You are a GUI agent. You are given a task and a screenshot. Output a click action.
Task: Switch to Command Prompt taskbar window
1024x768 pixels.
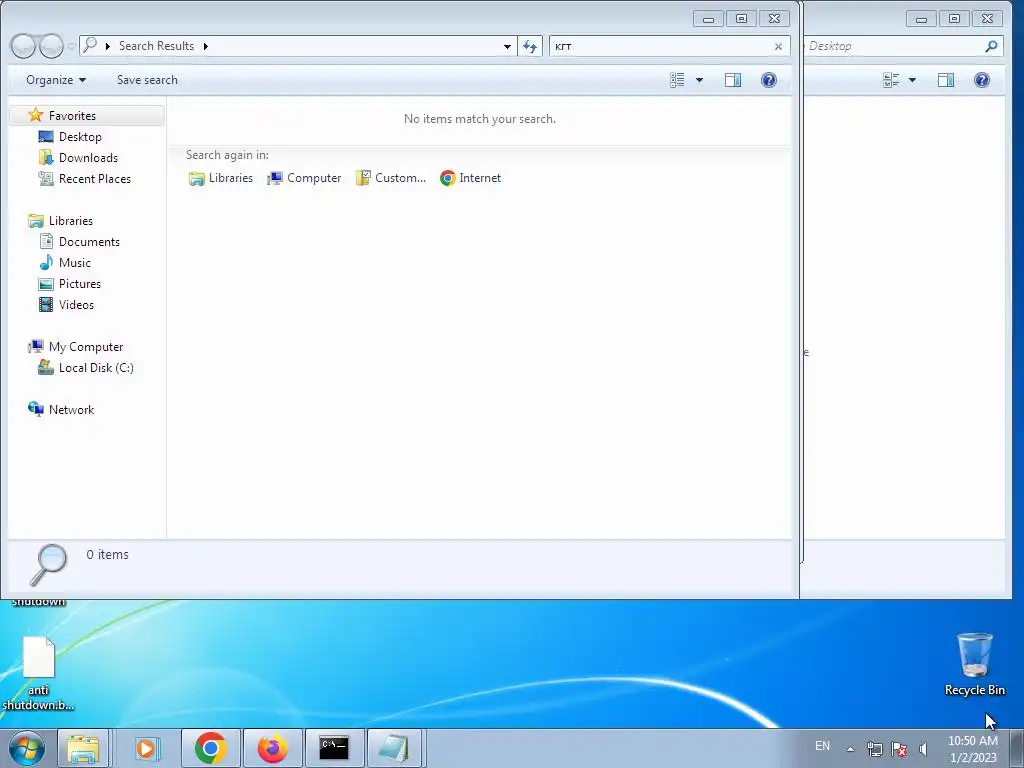(334, 748)
